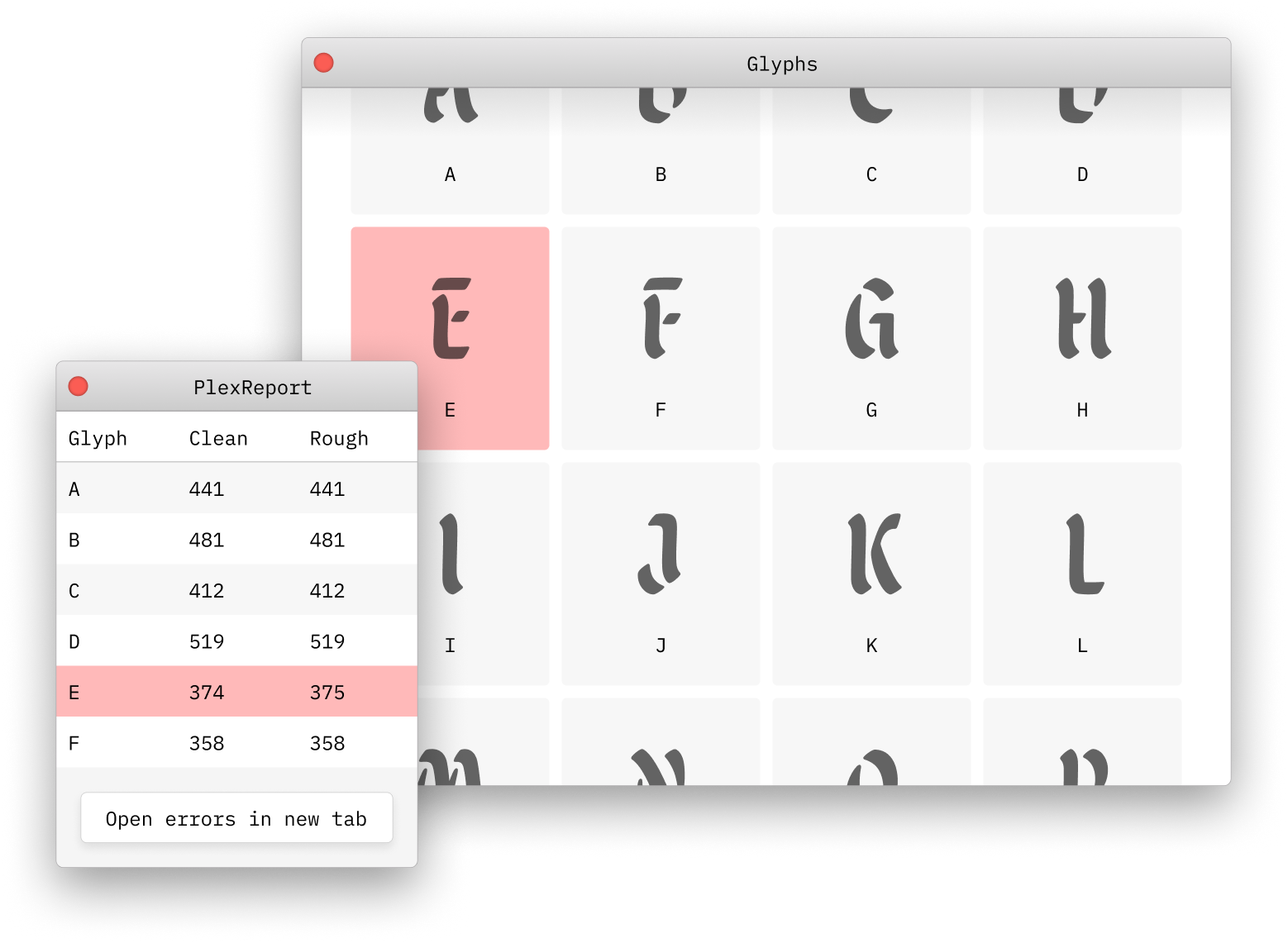Select row A in PlexReport table
Screen dimensions: 1288x943
(x=236, y=488)
